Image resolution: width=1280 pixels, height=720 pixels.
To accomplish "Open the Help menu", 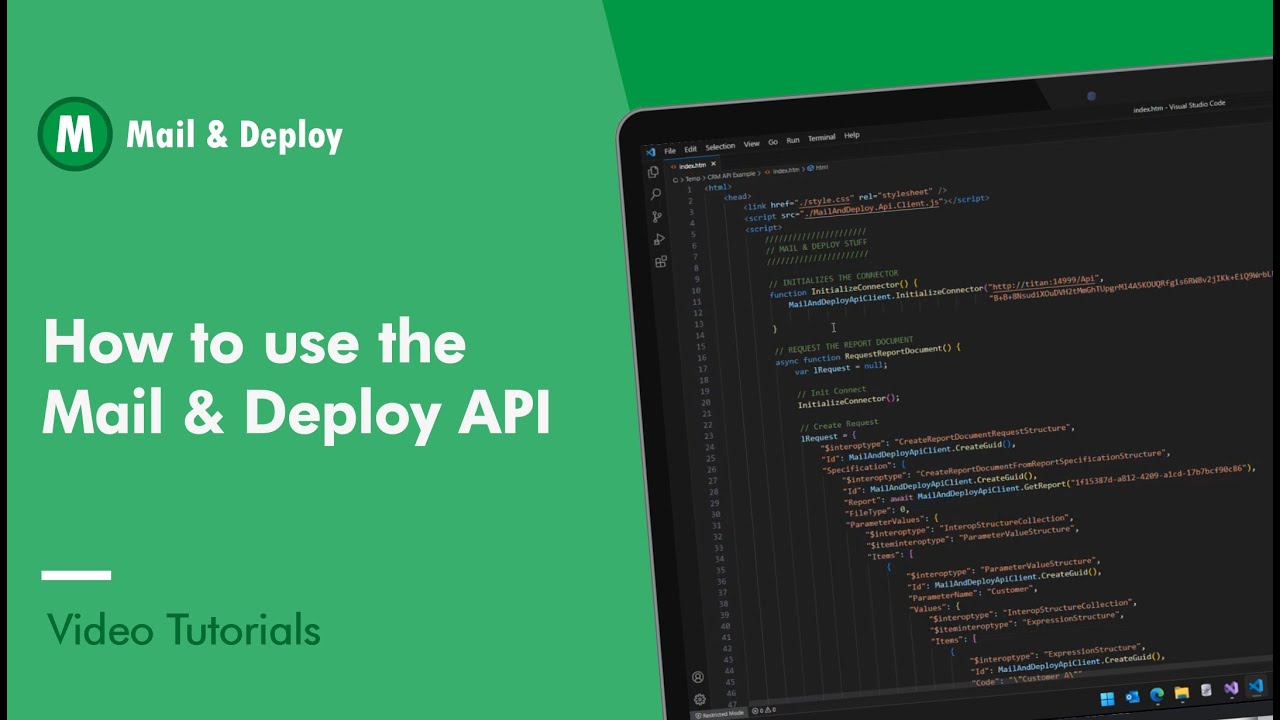I will coord(852,135).
